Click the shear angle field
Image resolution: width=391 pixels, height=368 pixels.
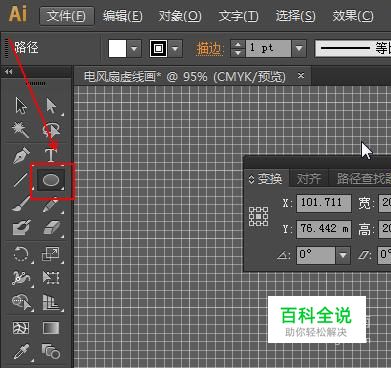pyautogui.click(x=384, y=256)
